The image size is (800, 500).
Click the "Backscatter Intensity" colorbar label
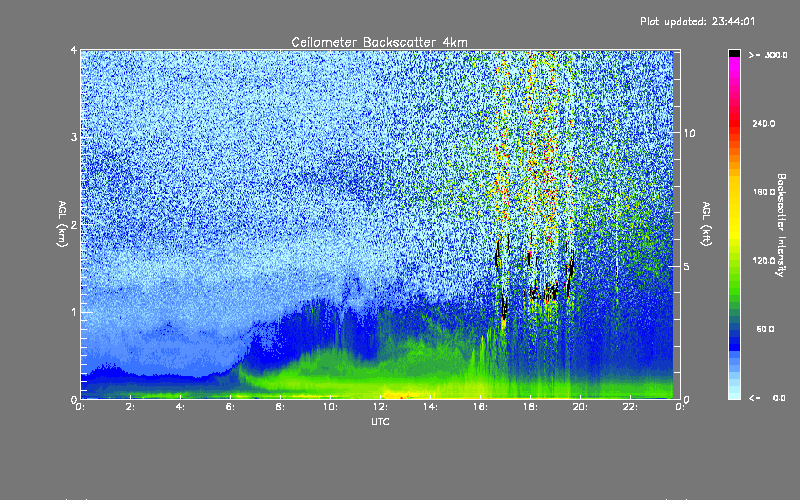pyautogui.click(x=781, y=225)
